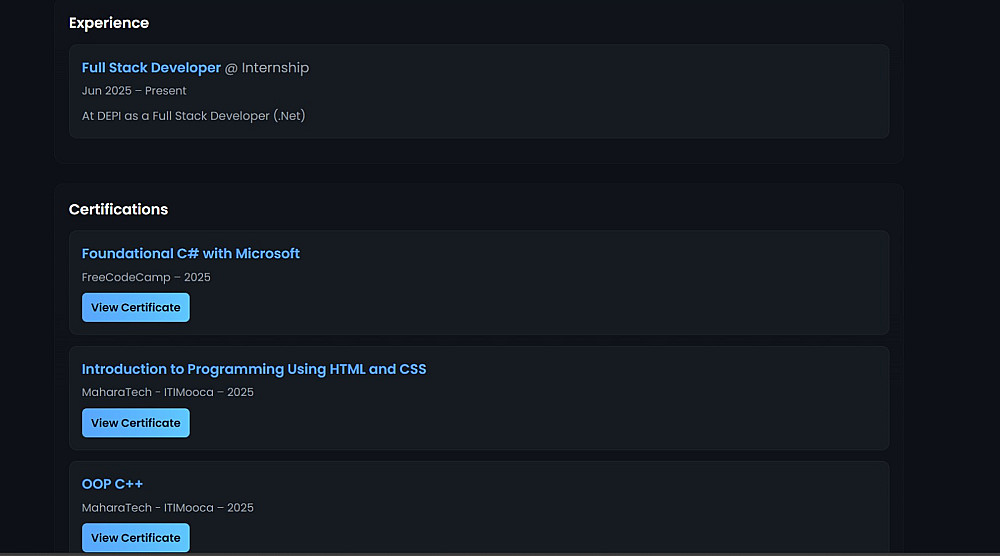Click the Experience section heading
The width and height of the screenshot is (1000, 556).
(109, 23)
